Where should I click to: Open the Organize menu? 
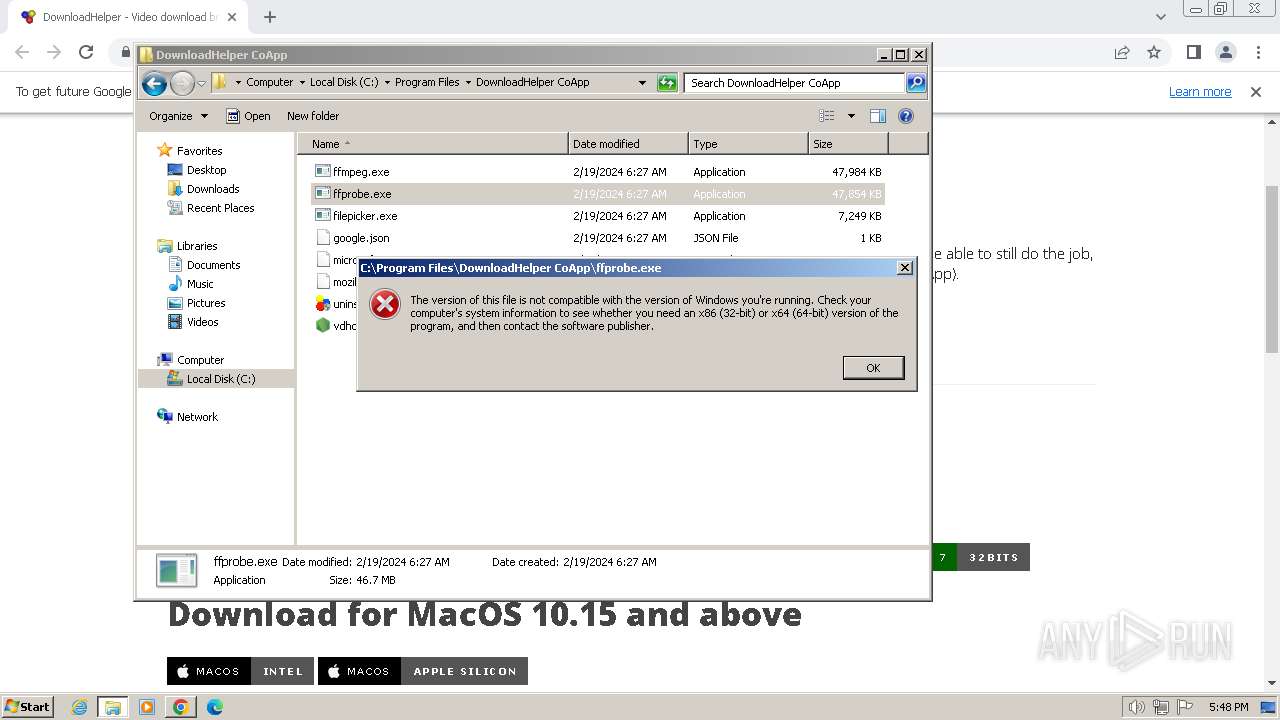pos(178,116)
